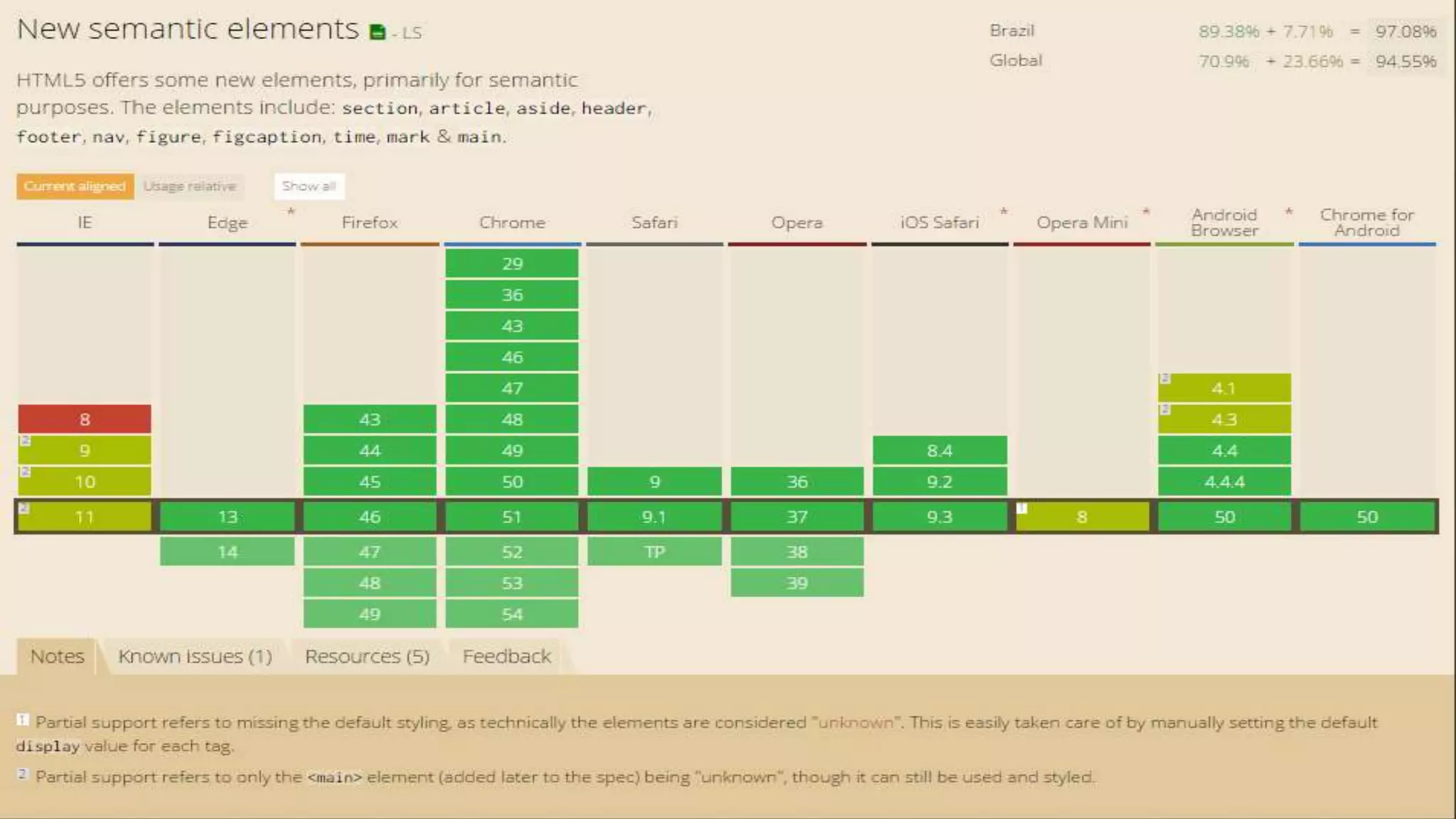The width and height of the screenshot is (1456, 819).
Task: Open the Resources (5) tab
Action: pos(367,656)
